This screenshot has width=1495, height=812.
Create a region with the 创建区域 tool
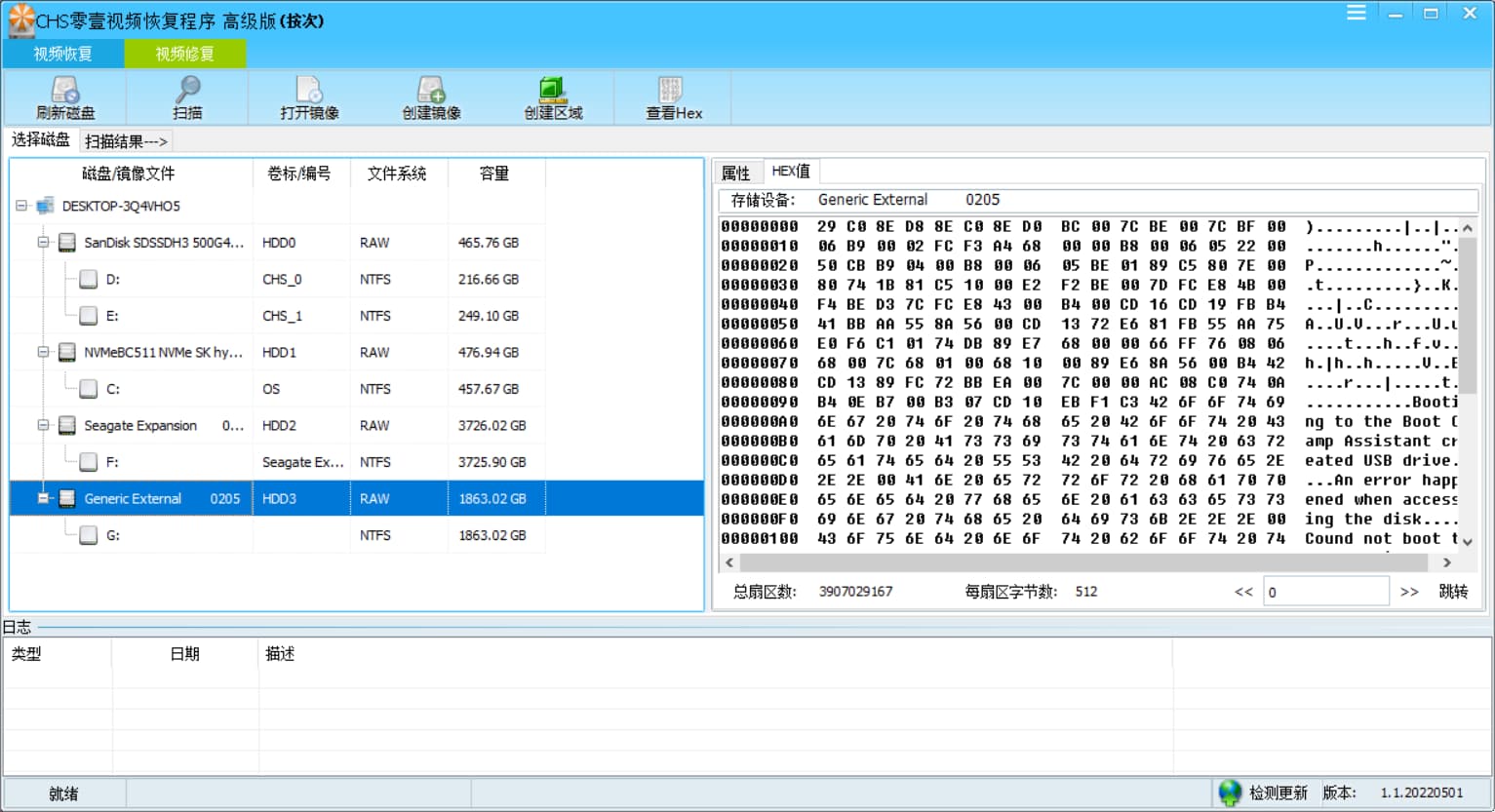(x=553, y=97)
